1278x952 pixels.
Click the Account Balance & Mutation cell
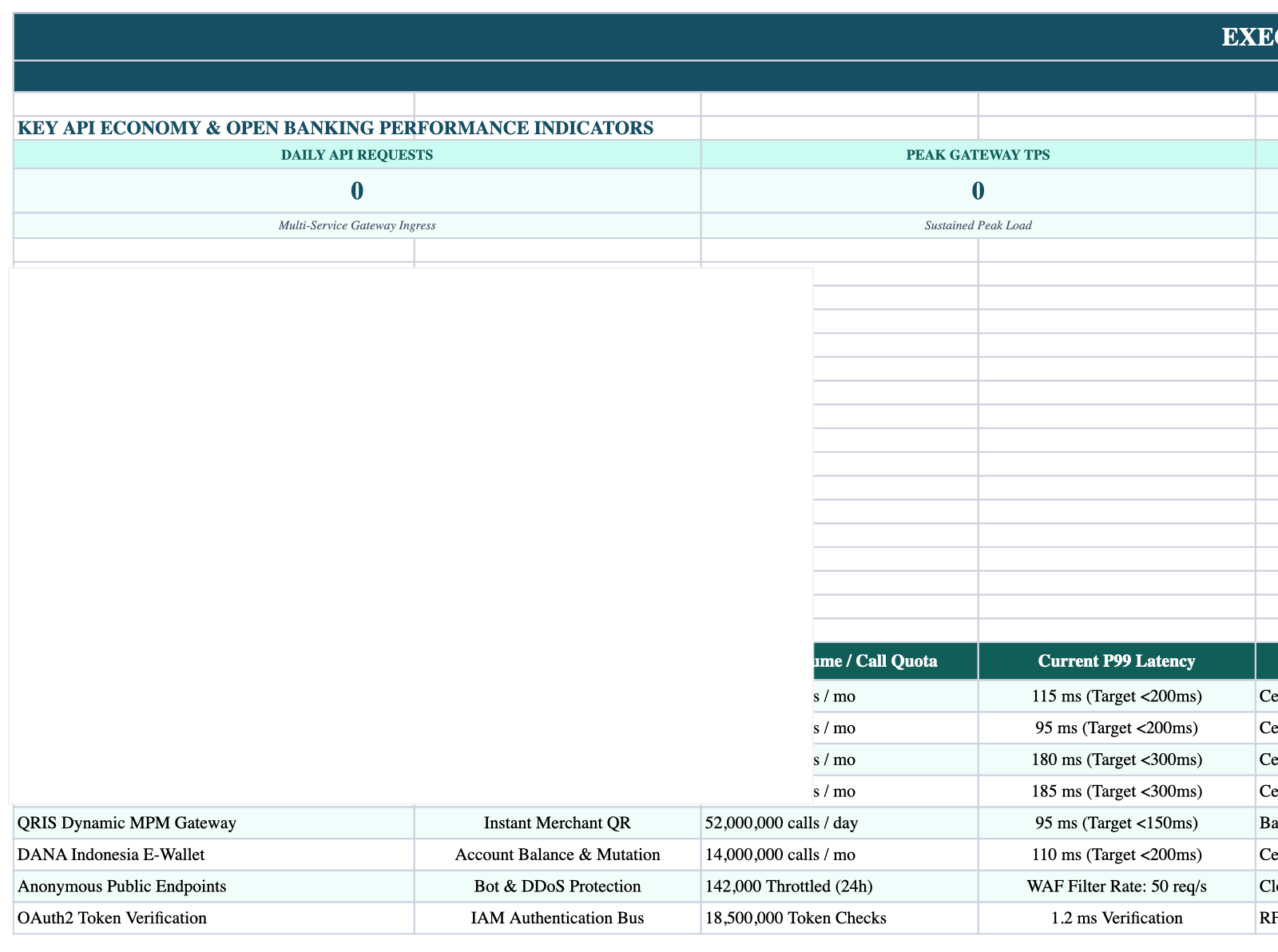[x=558, y=855]
